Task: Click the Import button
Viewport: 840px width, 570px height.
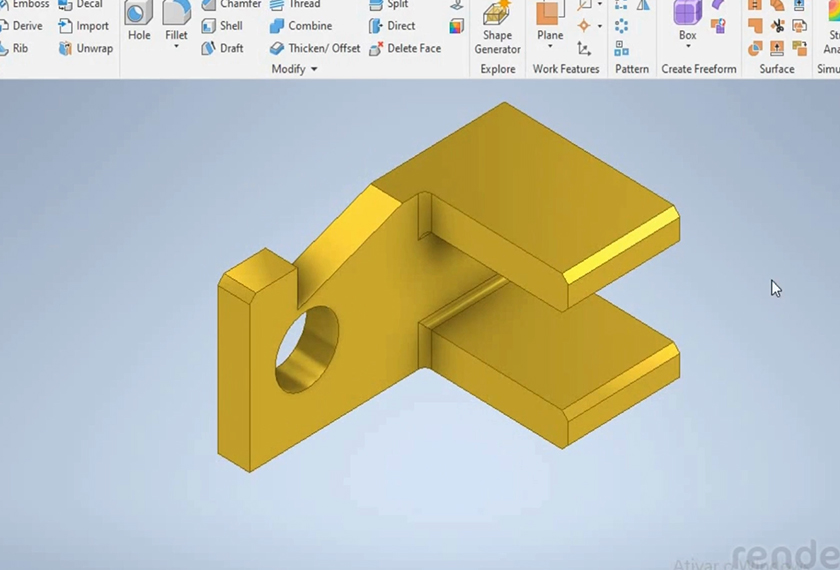Action: [83, 26]
